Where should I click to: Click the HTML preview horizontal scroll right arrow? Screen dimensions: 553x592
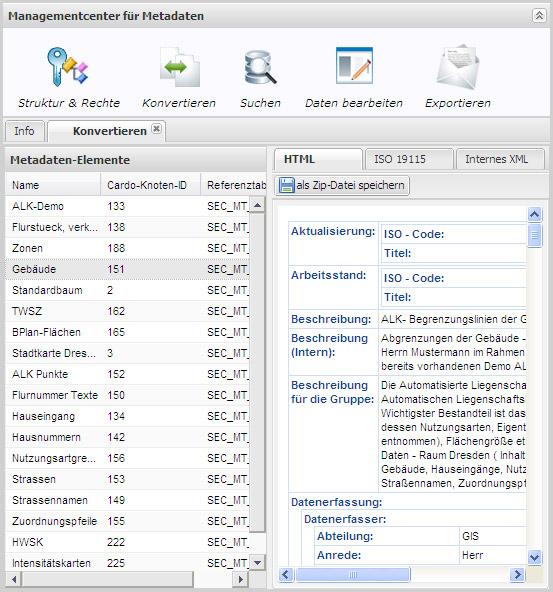(517, 575)
